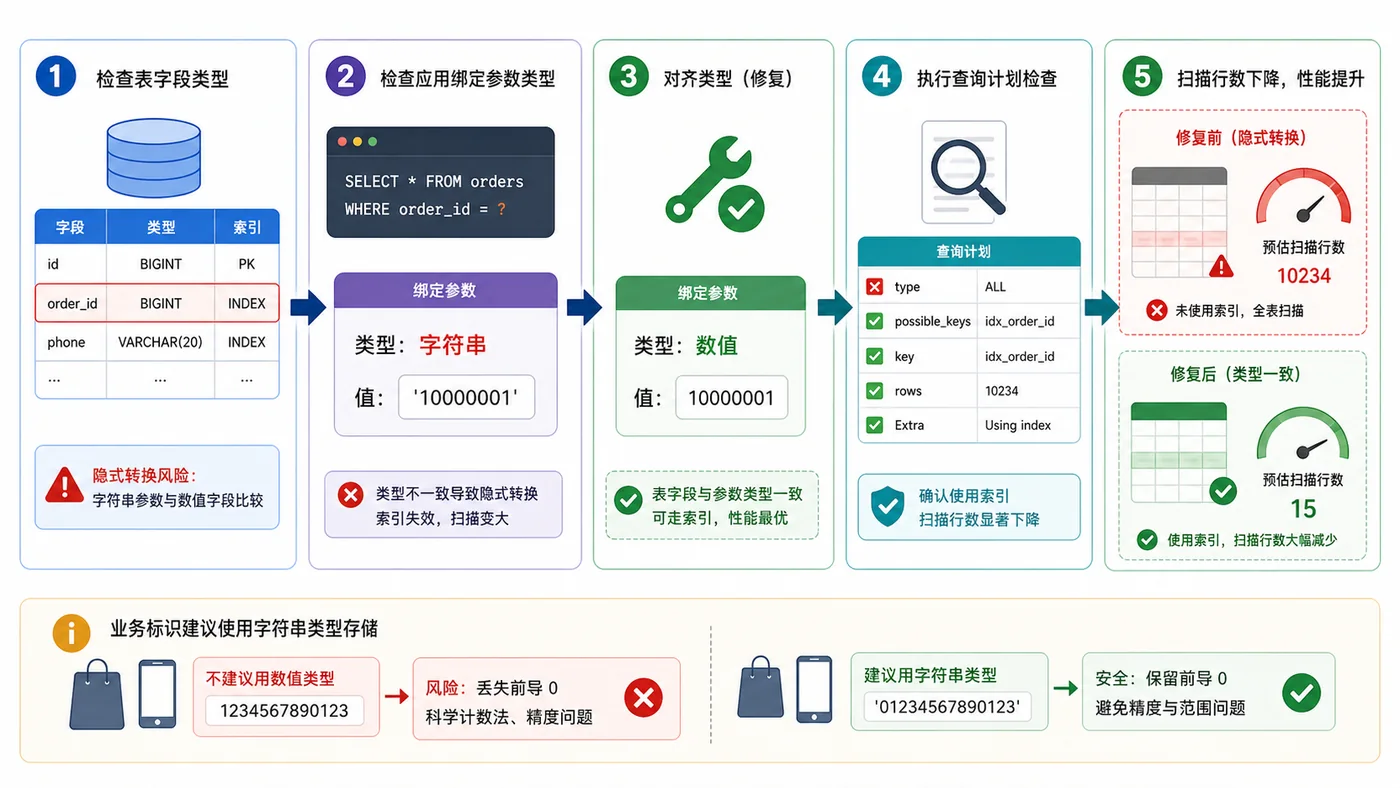Click shopping bag icon beside 不建议用数值类型
The width and height of the screenshot is (1400, 788).
point(97,693)
